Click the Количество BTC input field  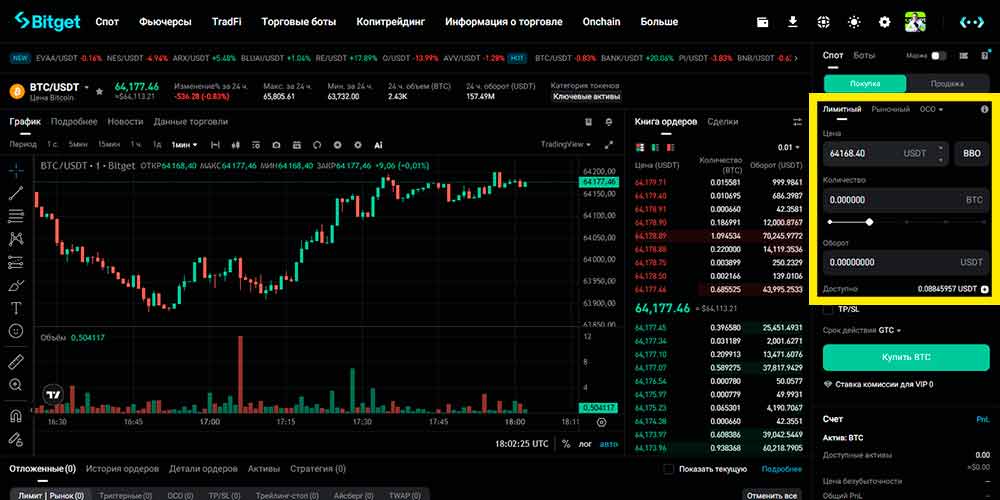tap(906, 200)
